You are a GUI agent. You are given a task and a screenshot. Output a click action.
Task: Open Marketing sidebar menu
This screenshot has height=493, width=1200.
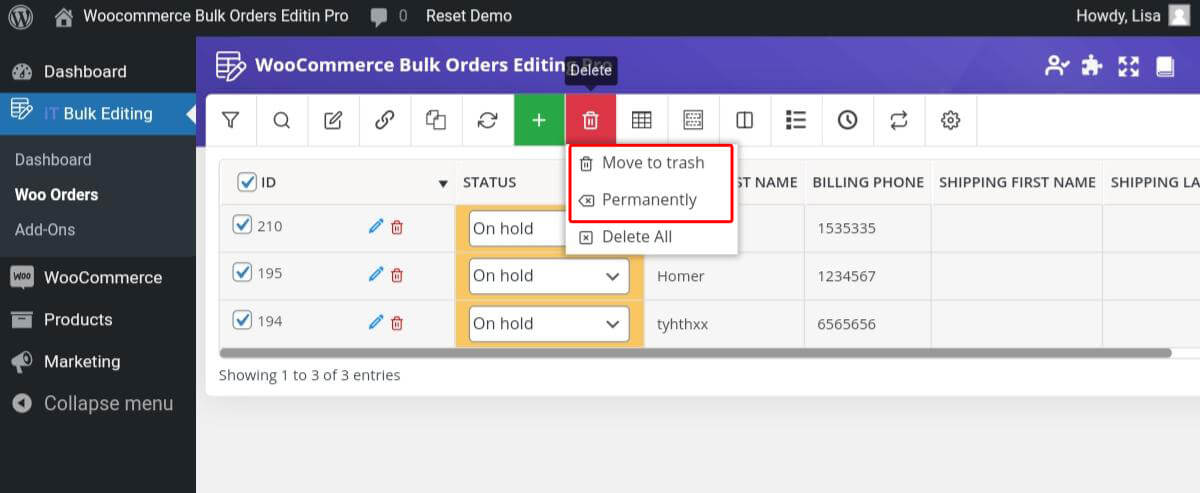coord(98,361)
